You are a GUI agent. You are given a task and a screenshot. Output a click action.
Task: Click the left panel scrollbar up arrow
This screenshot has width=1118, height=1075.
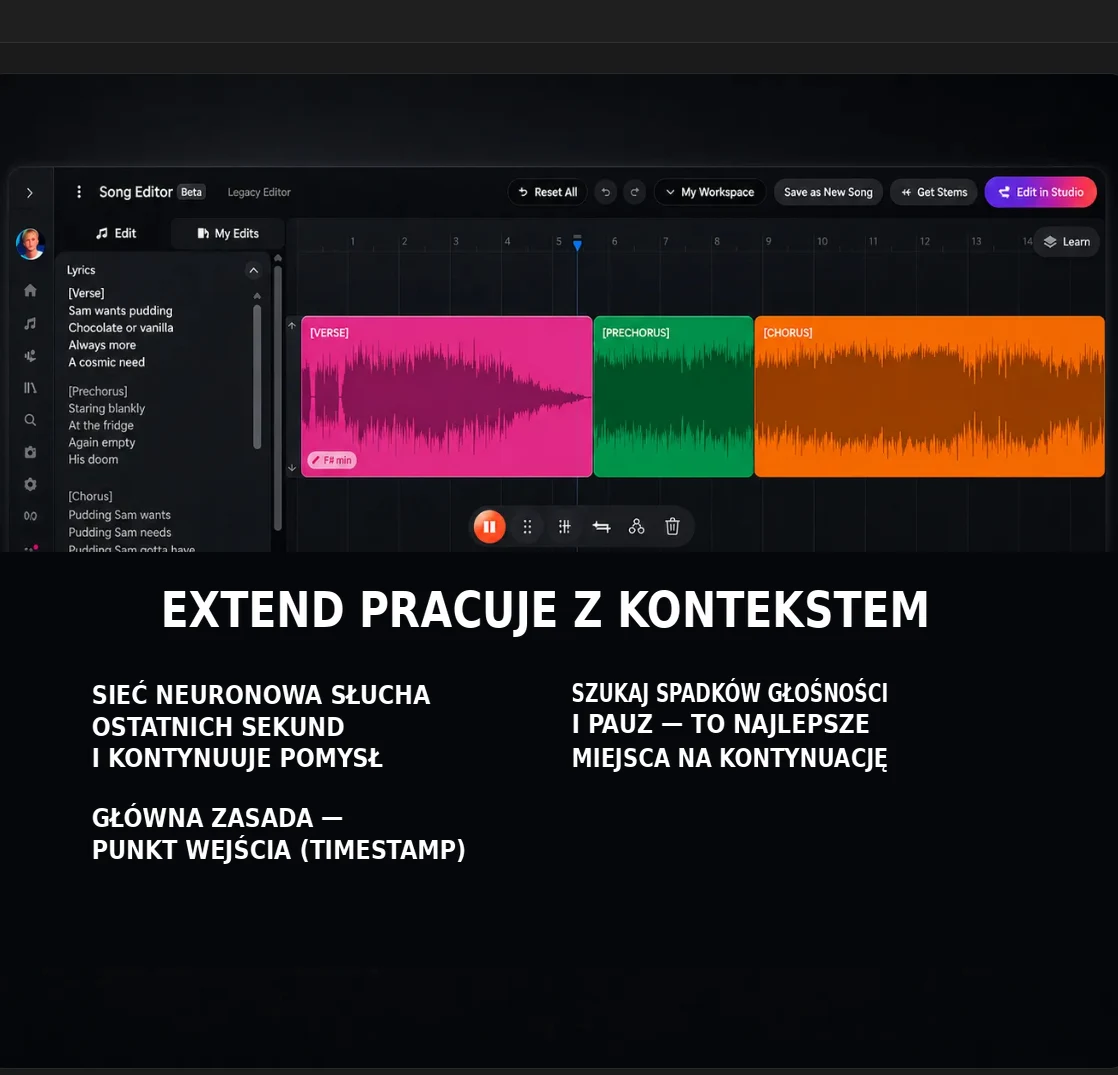pyautogui.click(x=278, y=258)
